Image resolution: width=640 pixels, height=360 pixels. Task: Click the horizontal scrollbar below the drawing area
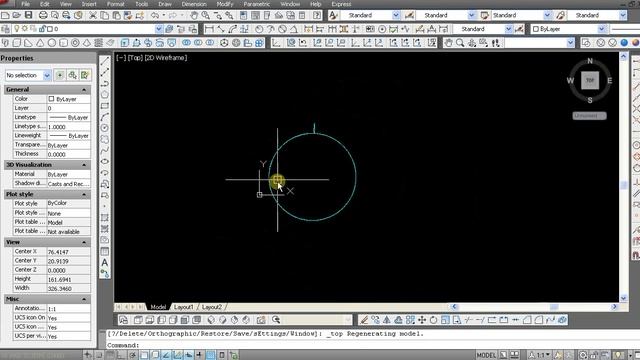535,307
